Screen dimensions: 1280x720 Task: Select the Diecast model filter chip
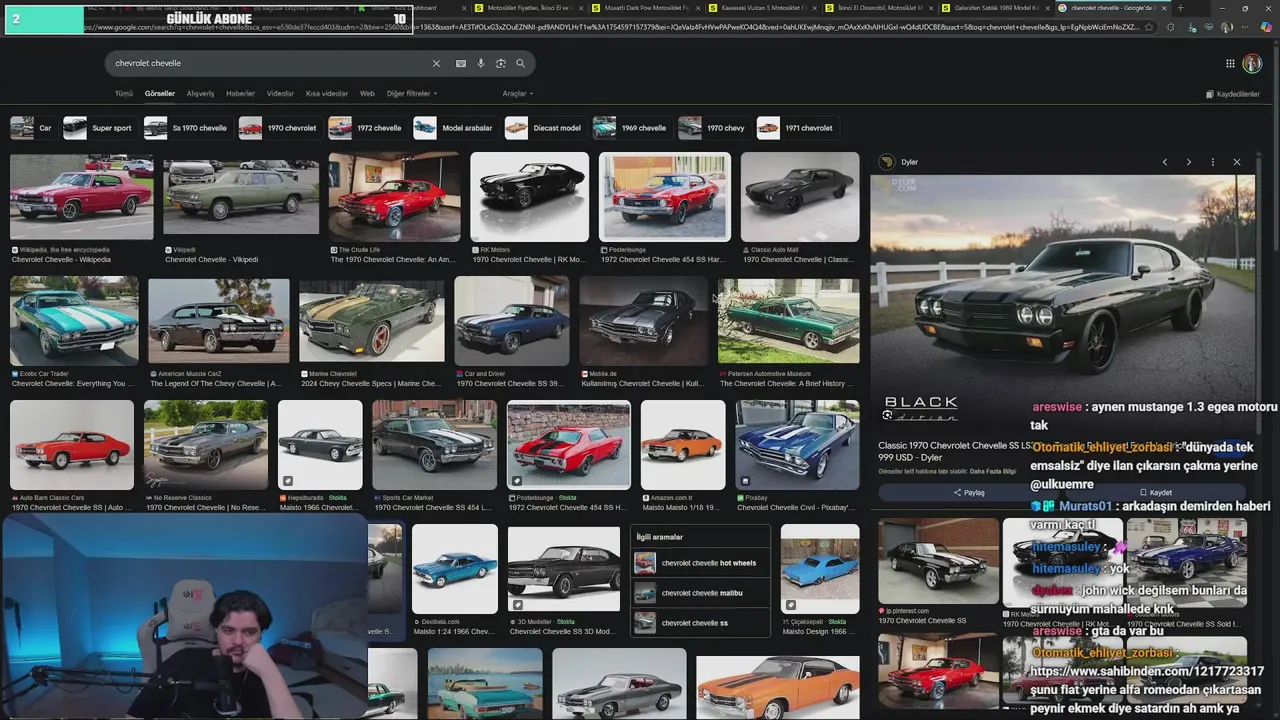(544, 128)
